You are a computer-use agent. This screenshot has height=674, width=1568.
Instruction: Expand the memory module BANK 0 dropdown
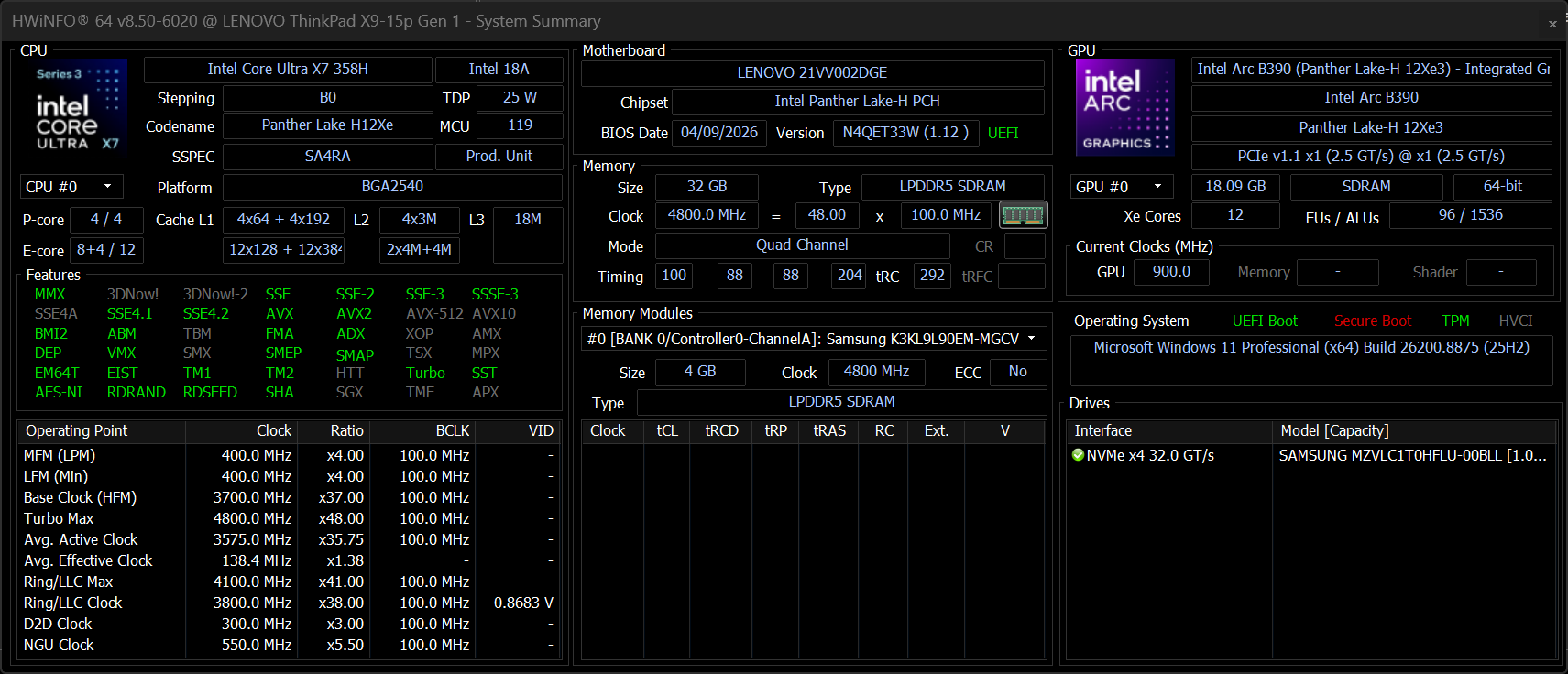814,339
